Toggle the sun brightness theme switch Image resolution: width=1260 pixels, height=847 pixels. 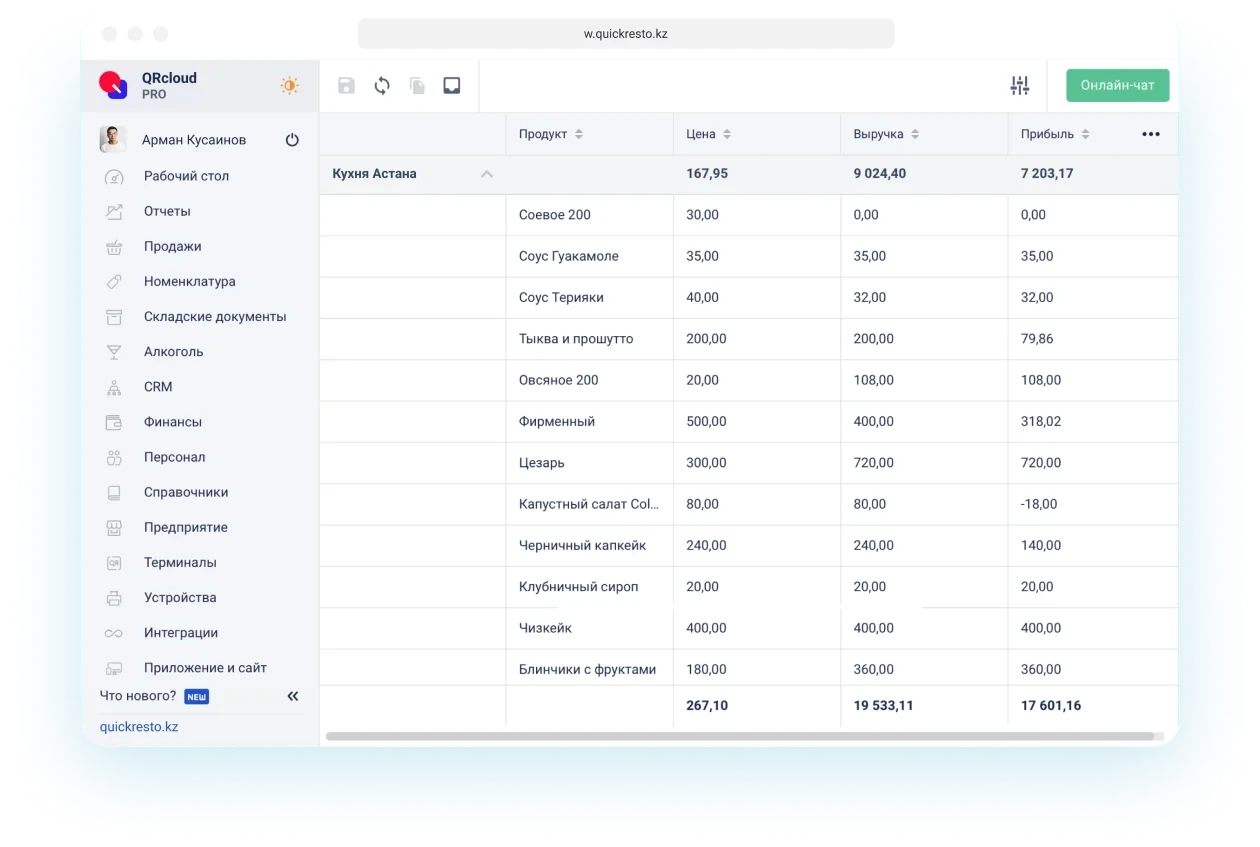click(x=289, y=86)
